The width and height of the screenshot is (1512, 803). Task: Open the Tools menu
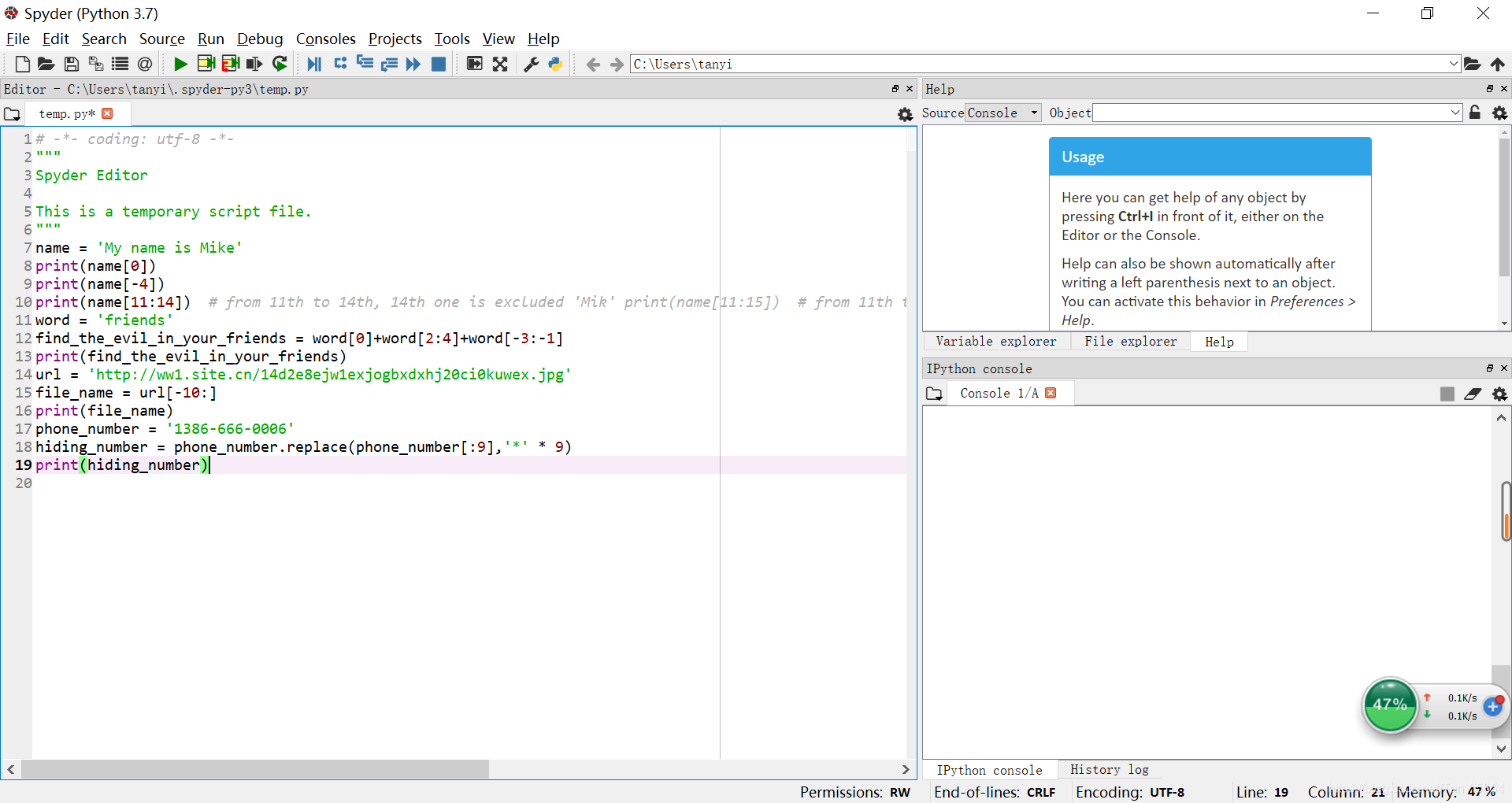451,39
